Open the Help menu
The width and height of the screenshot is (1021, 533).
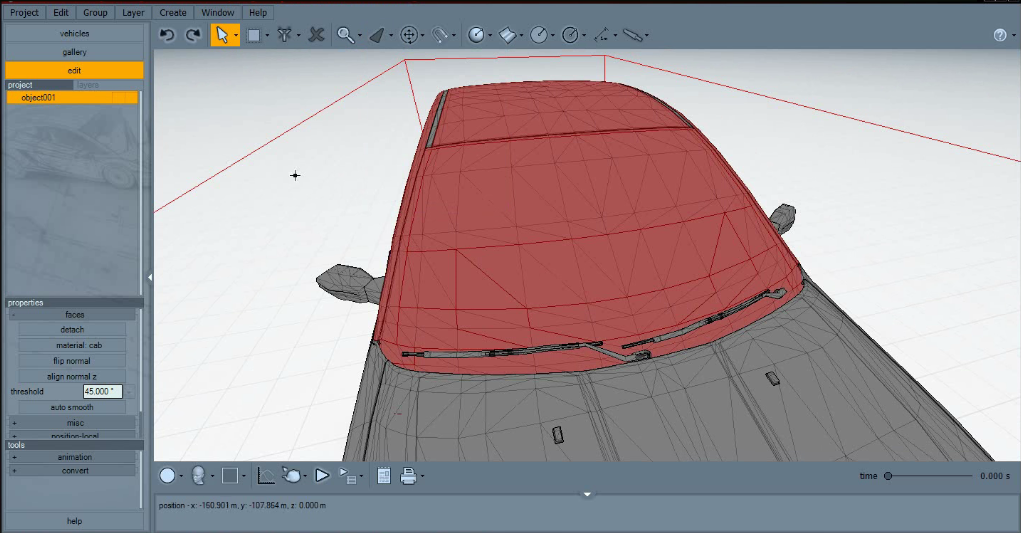pyautogui.click(x=258, y=12)
